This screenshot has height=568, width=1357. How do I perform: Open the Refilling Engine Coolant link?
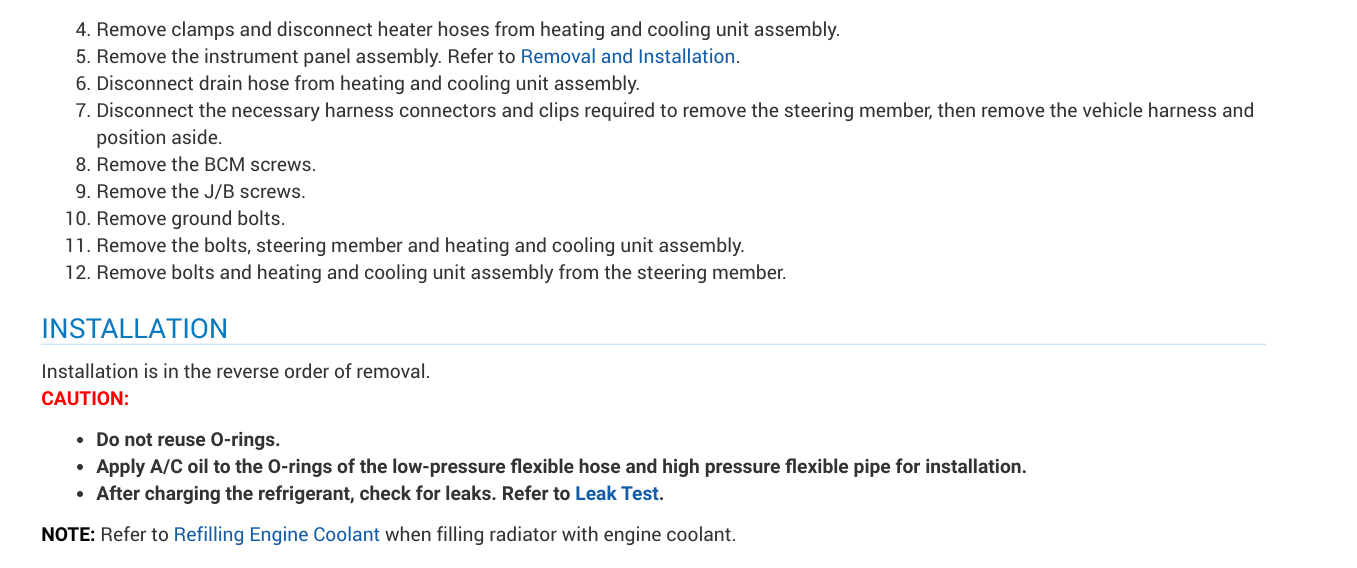tap(276, 535)
